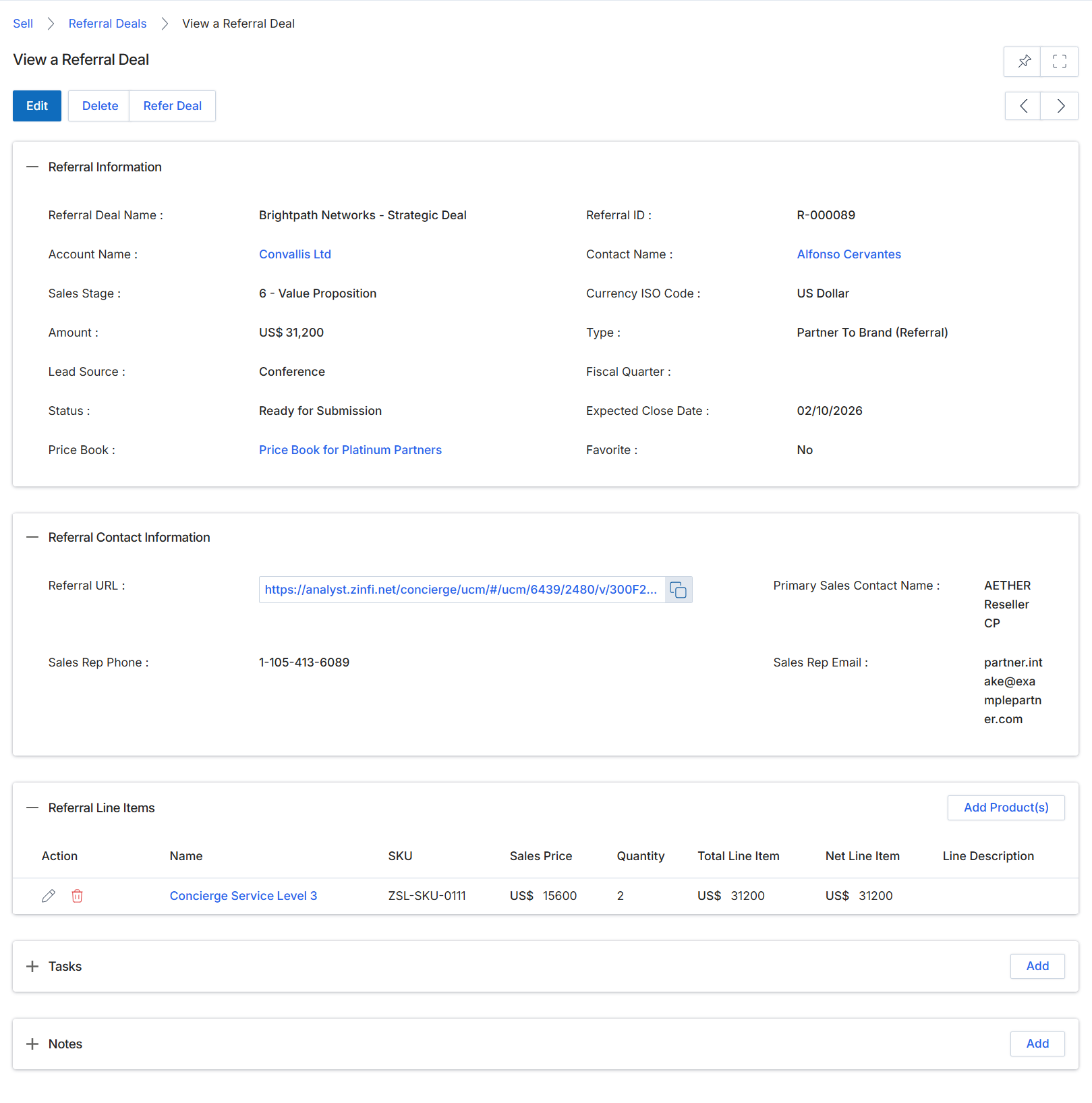
Task: Click the Total Line Item column header
Action: (739, 856)
